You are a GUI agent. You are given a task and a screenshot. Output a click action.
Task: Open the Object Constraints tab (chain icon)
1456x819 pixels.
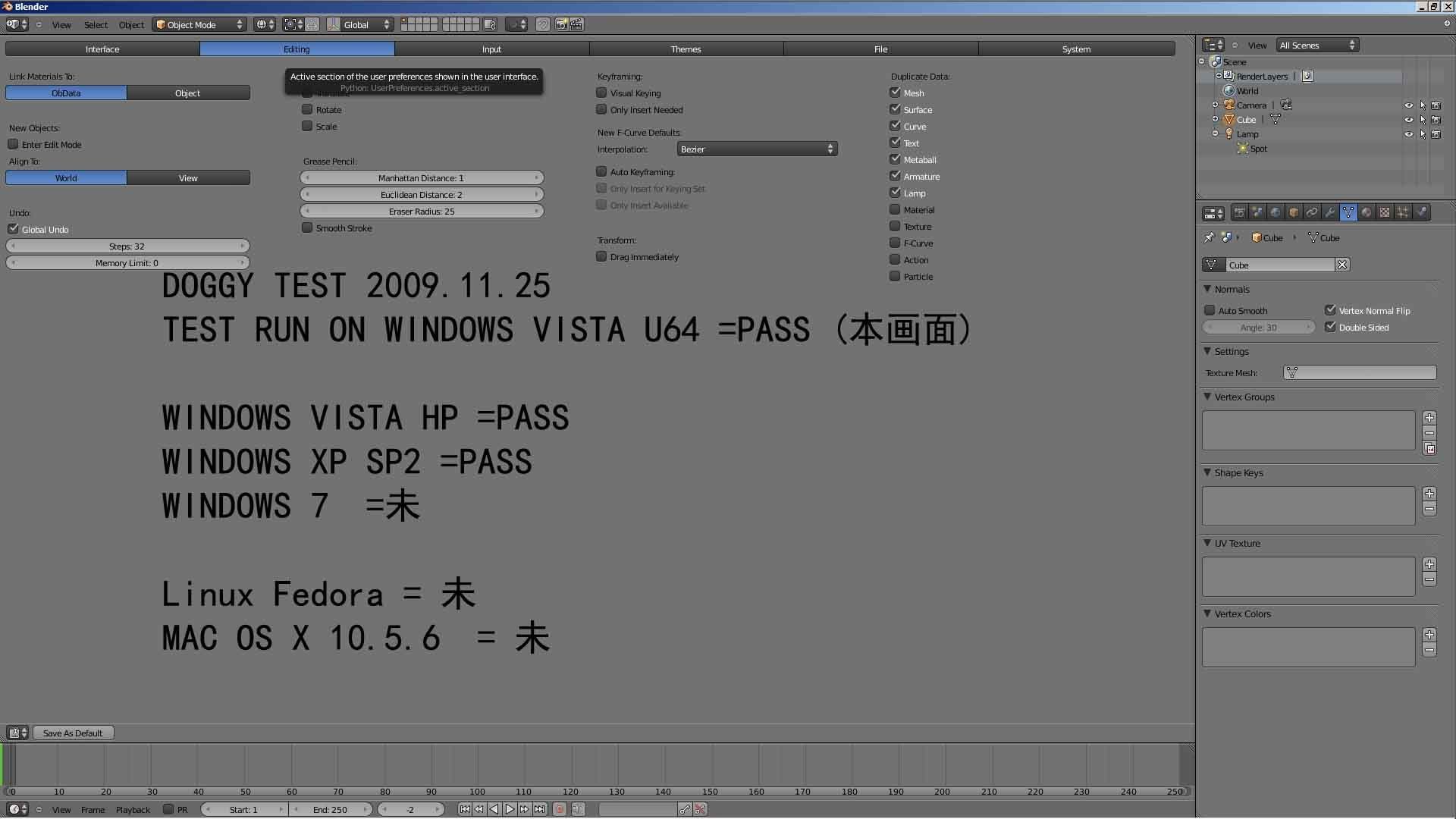point(1312,212)
